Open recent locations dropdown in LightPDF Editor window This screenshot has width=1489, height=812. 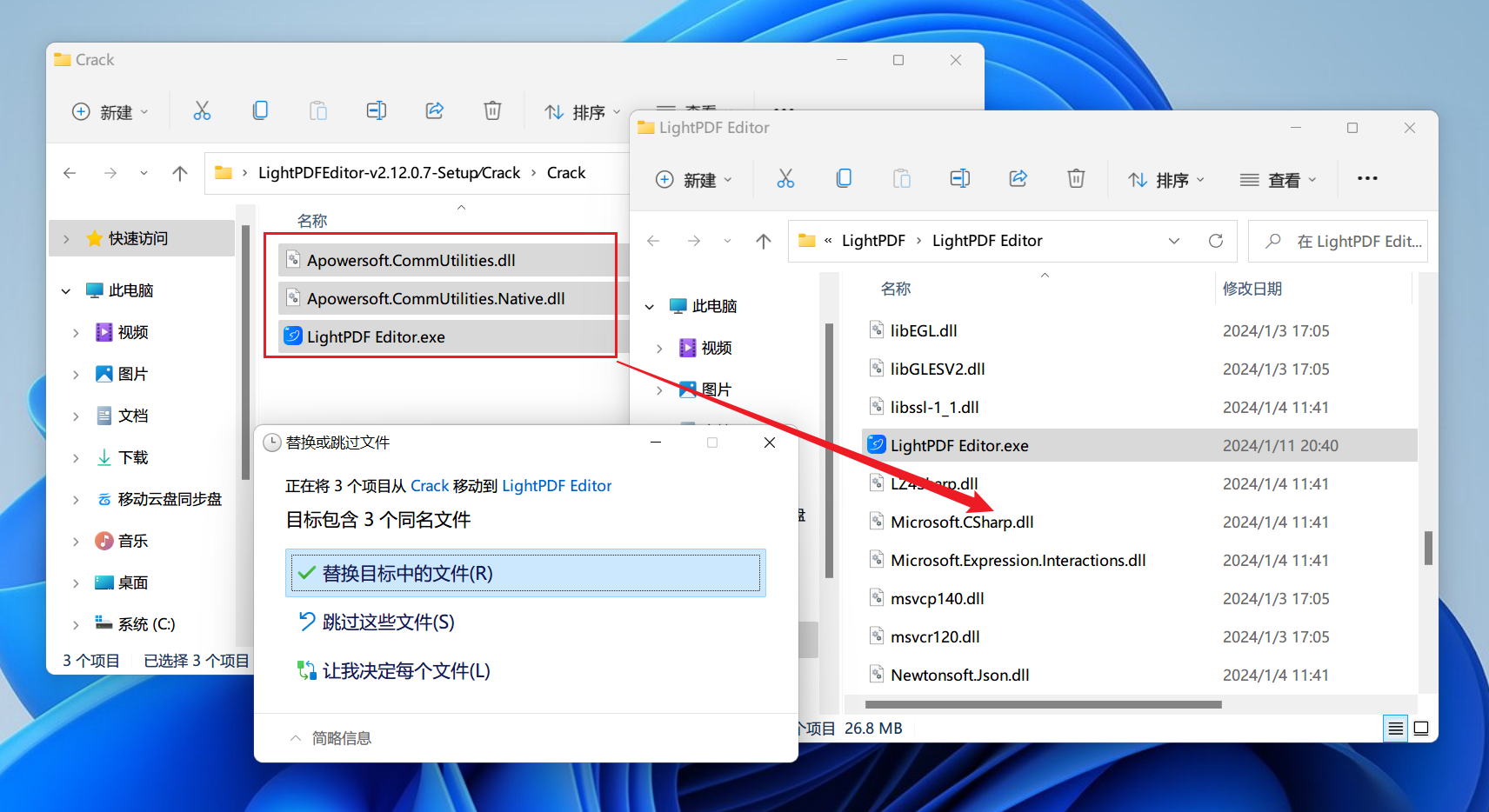pos(727,241)
